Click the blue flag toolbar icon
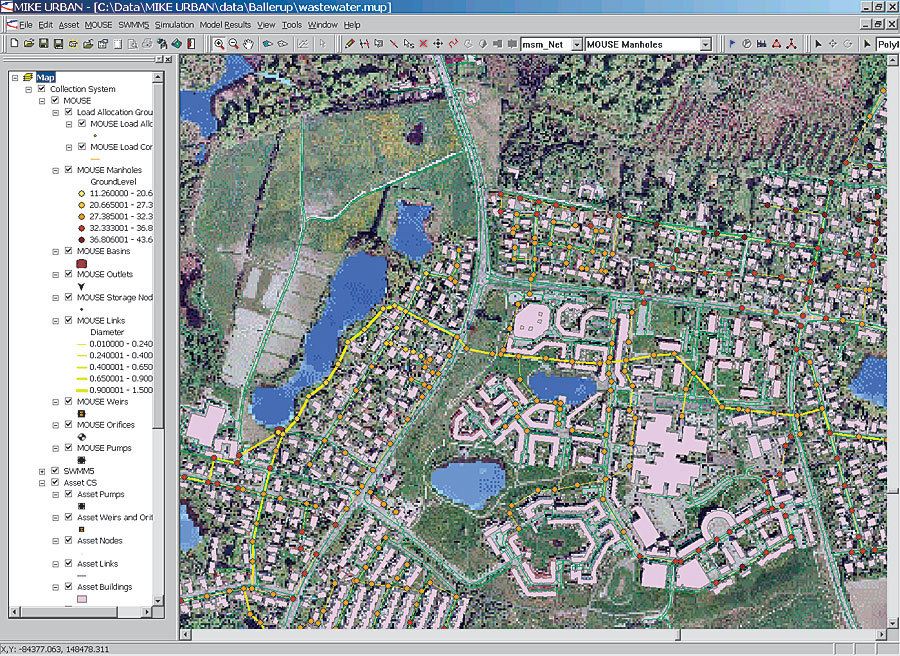The image size is (900, 656). [732, 44]
